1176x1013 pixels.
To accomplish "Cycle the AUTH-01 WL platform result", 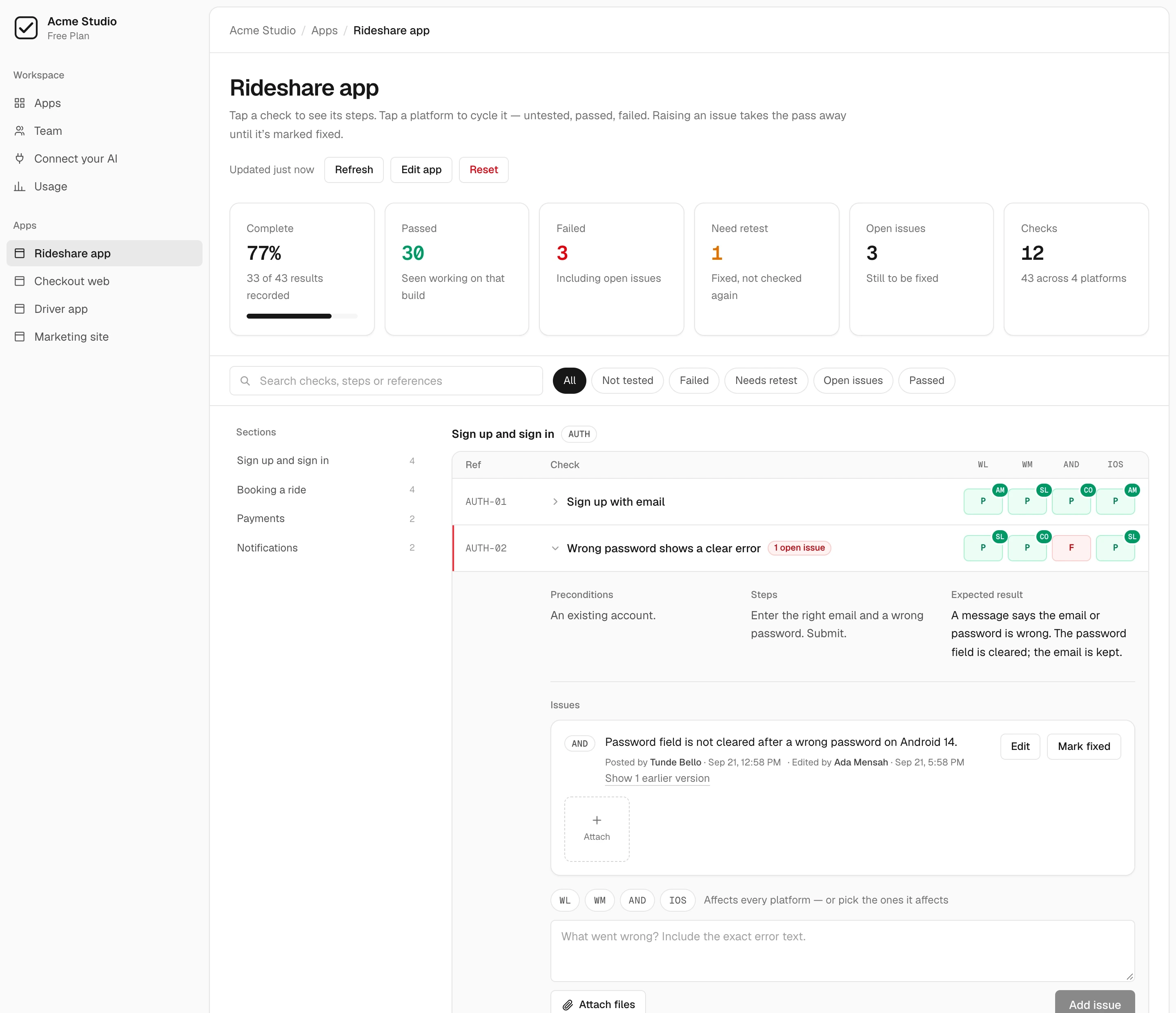I will 982,501.
